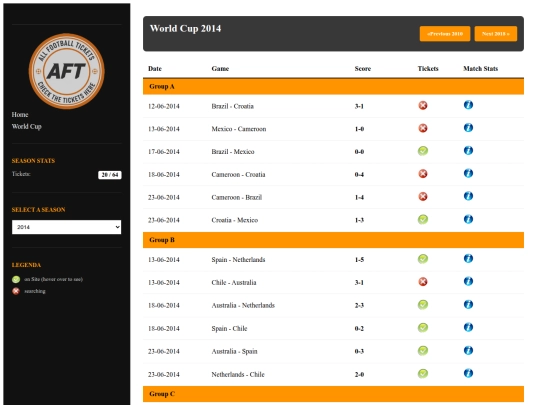
Task: Click the 1-5 score of Spain - Netherlands
Action: click(x=359, y=260)
